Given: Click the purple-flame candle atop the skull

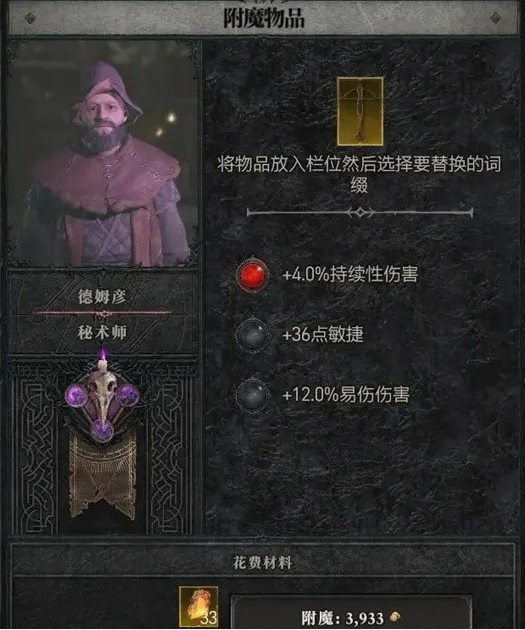Looking at the screenshot, I should (x=103, y=361).
